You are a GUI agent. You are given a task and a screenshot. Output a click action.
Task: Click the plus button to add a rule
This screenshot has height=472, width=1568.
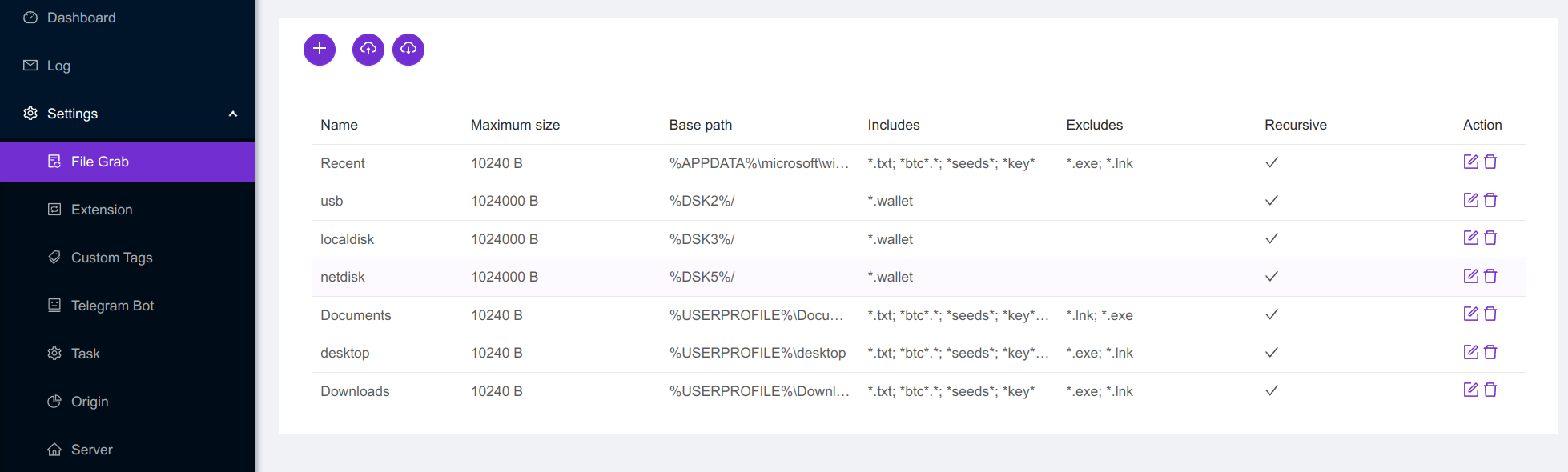pyautogui.click(x=319, y=50)
